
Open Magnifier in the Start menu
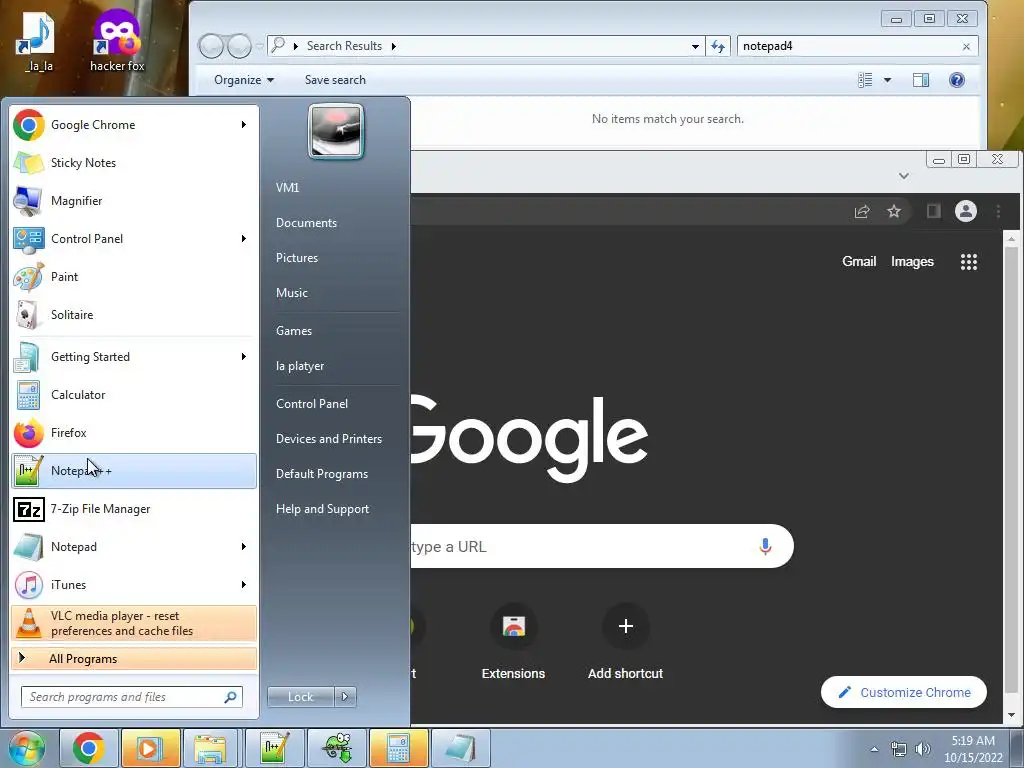coord(134,200)
